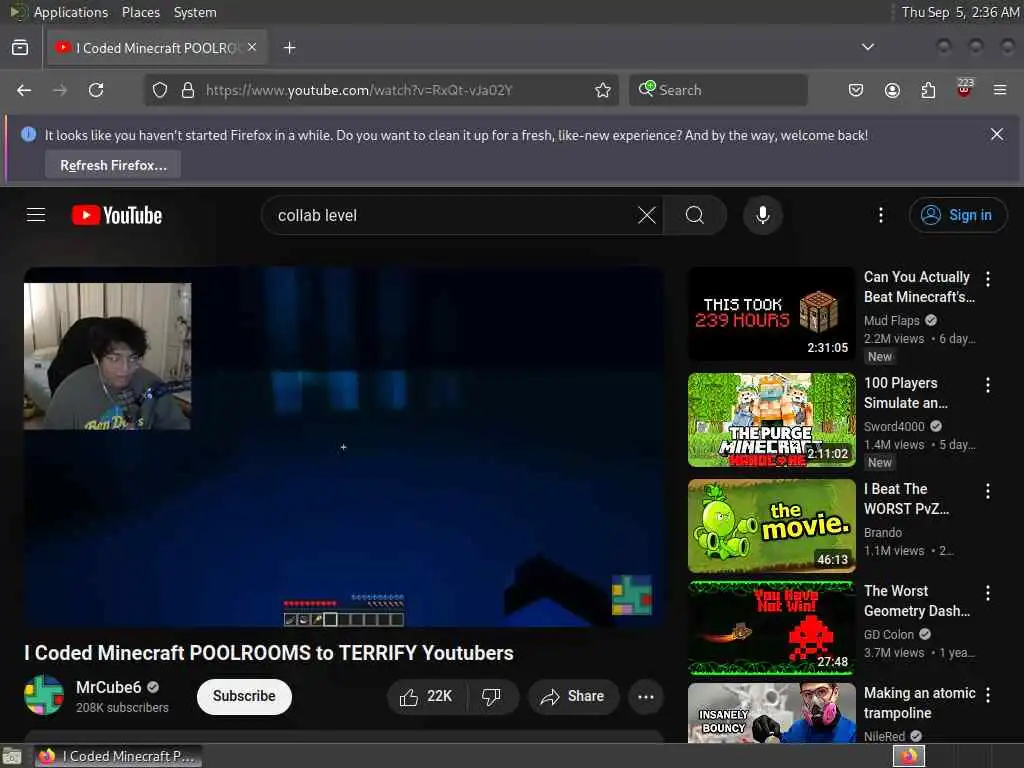Image resolution: width=1024 pixels, height=768 pixels.
Task: Go to YouTube home via the logo
Action: [117, 216]
